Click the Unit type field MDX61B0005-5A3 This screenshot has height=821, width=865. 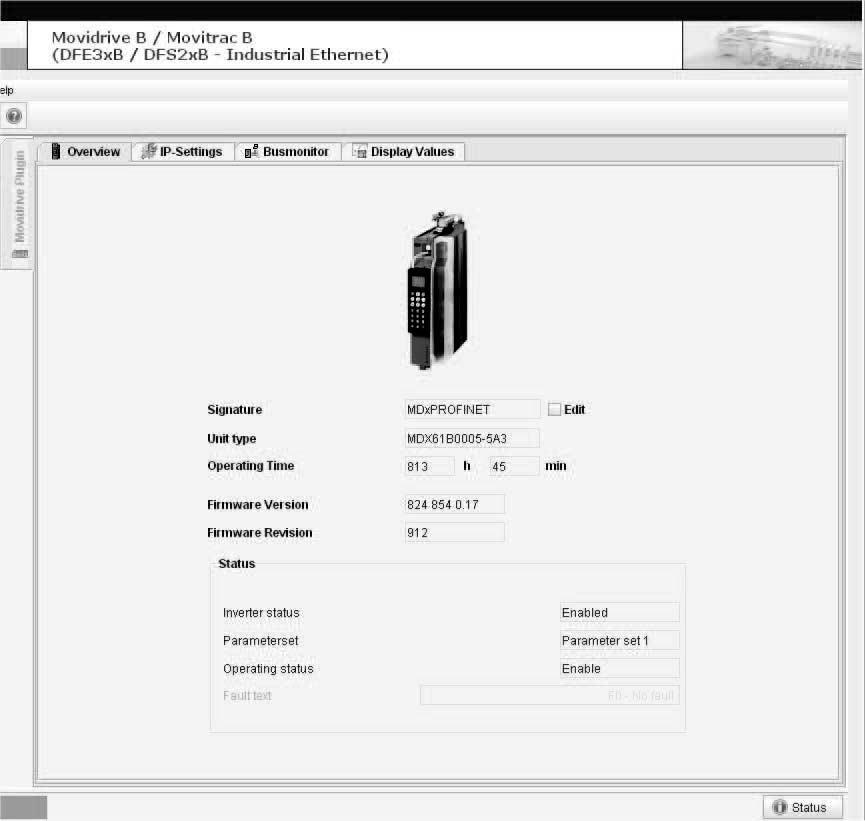click(472, 439)
